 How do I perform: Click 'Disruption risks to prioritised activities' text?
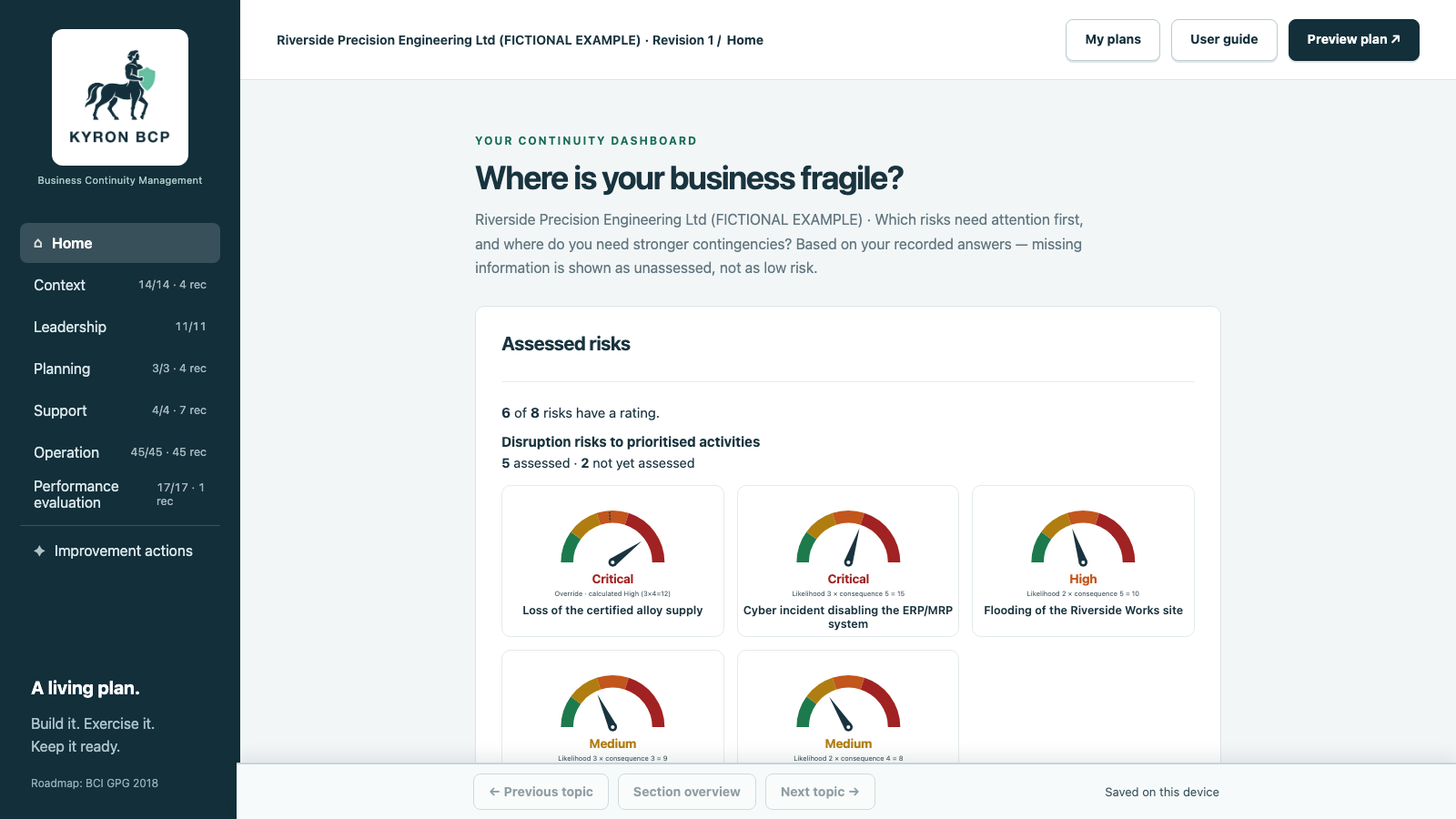(631, 442)
